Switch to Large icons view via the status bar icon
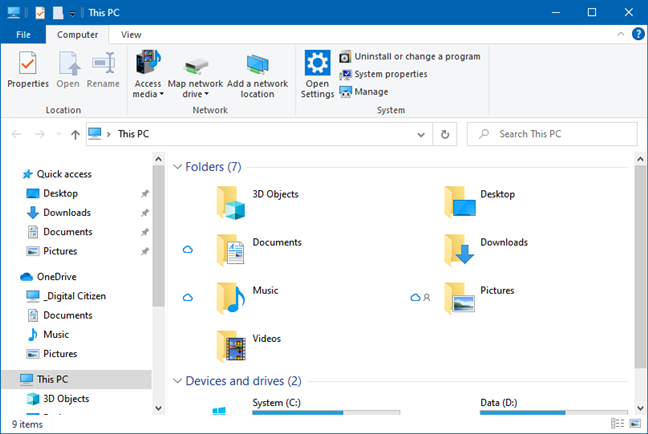Viewport: 648px width, 434px height. point(635,423)
